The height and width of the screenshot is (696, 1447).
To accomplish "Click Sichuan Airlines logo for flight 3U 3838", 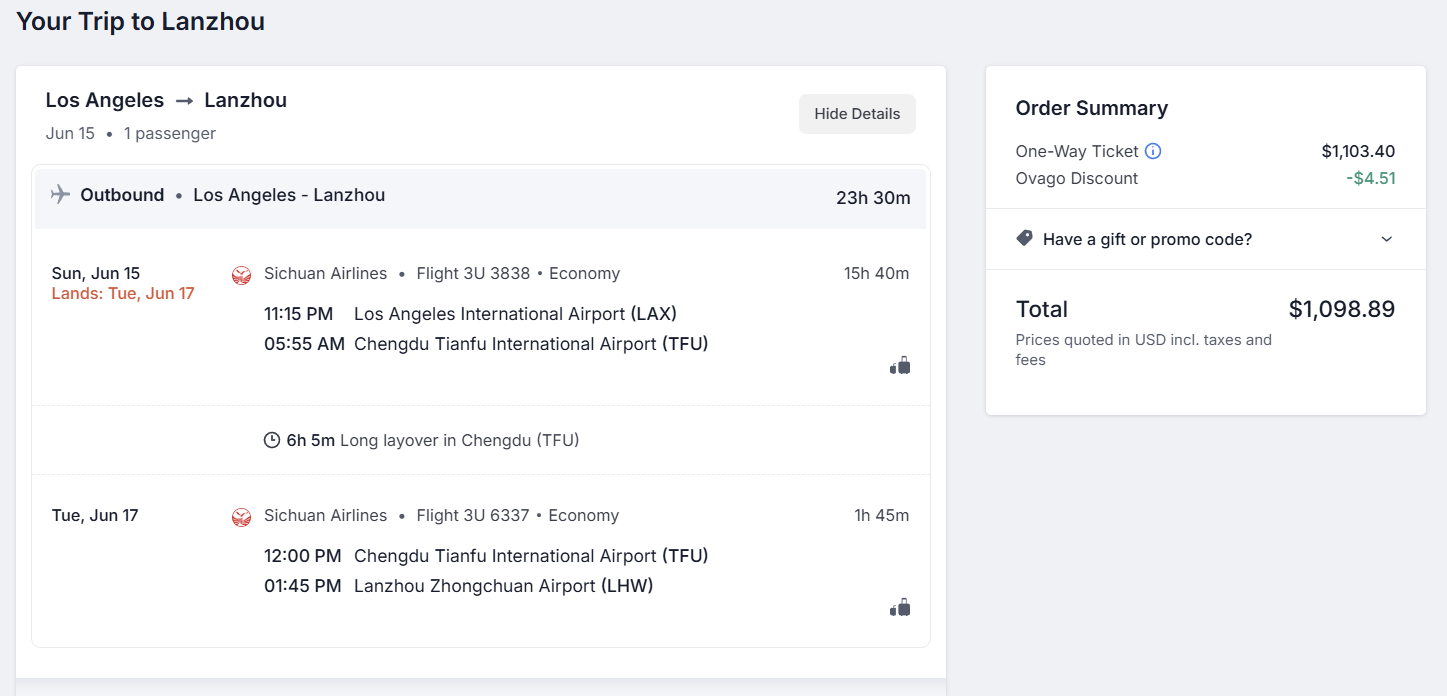I will (x=241, y=275).
